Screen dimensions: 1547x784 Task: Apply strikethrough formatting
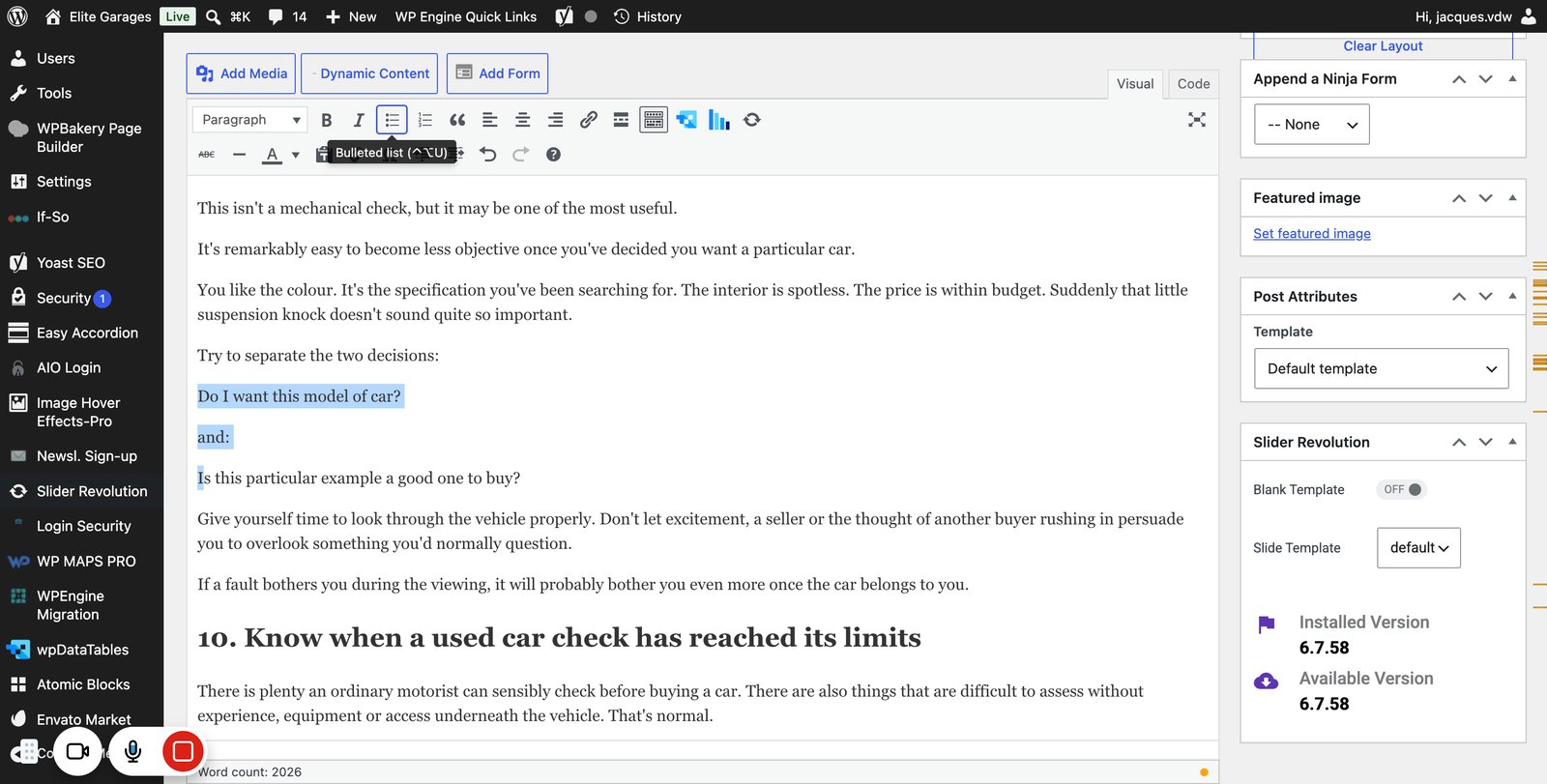coord(207,155)
